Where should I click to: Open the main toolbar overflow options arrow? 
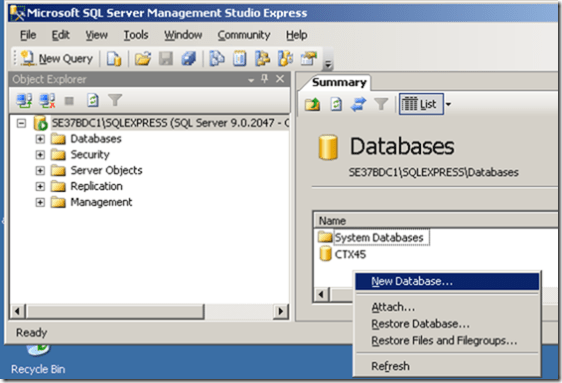click(x=328, y=64)
